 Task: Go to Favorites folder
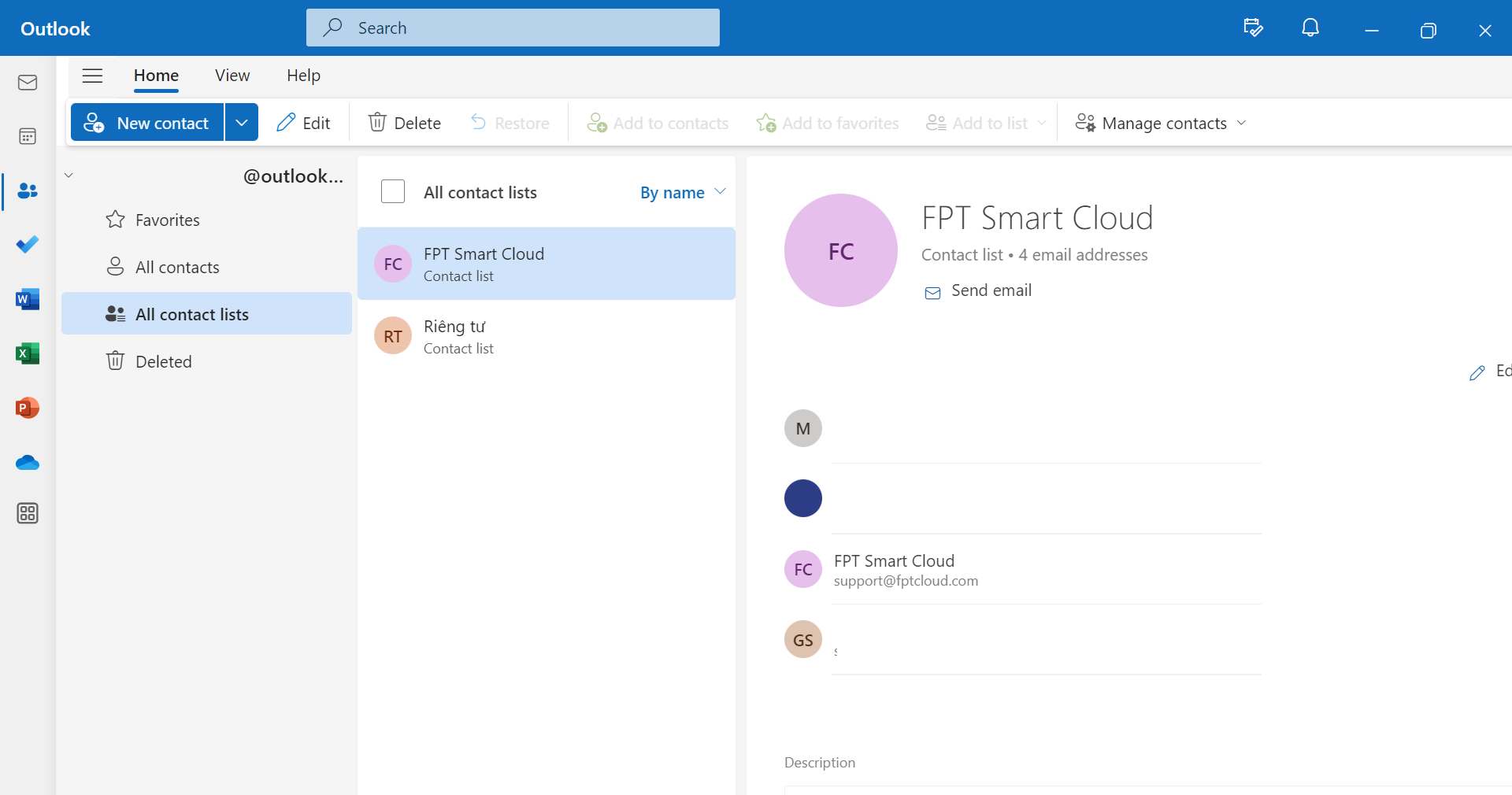point(206,220)
